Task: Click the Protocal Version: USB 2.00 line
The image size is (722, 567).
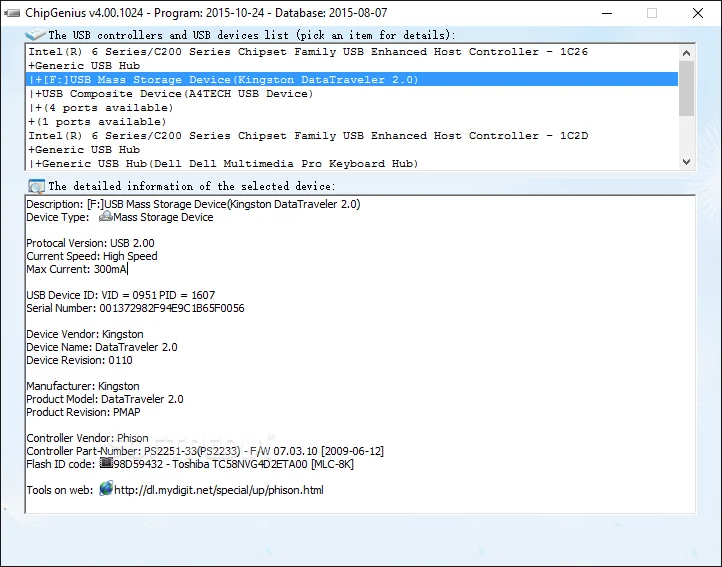Action: tap(90, 243)
